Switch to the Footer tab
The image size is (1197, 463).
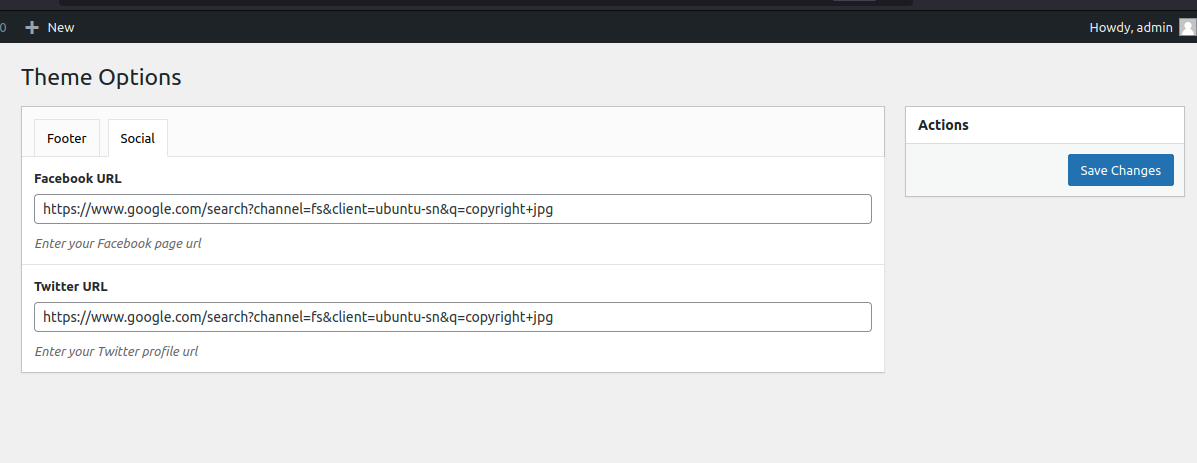(67, 138)
